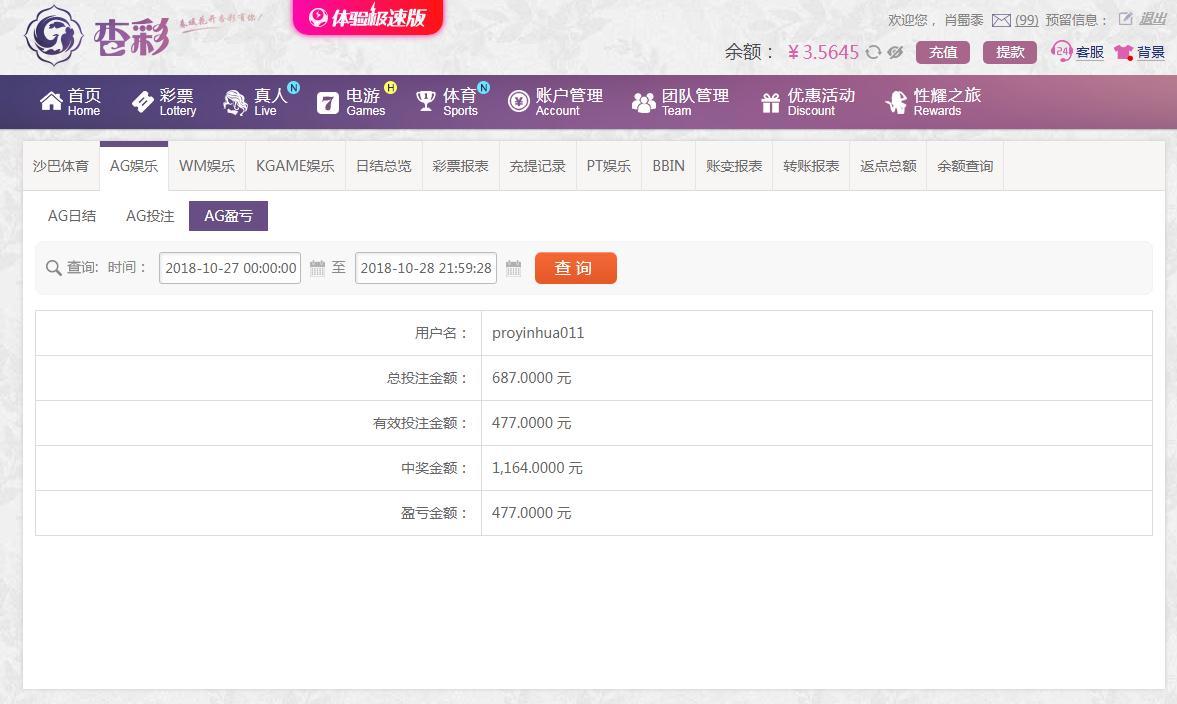This screenshot has height=704, width=1177.
Task: Open the 真人 Live menu
Action: [x=260, y=101]
